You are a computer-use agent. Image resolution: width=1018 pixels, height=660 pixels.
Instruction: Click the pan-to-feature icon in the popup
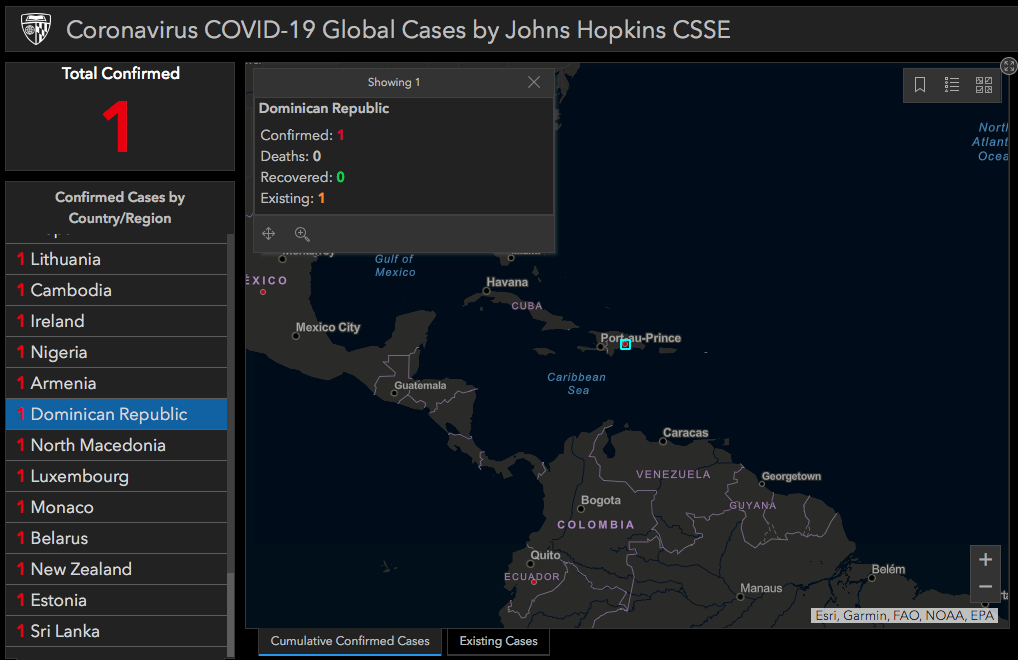click(269, 234)
